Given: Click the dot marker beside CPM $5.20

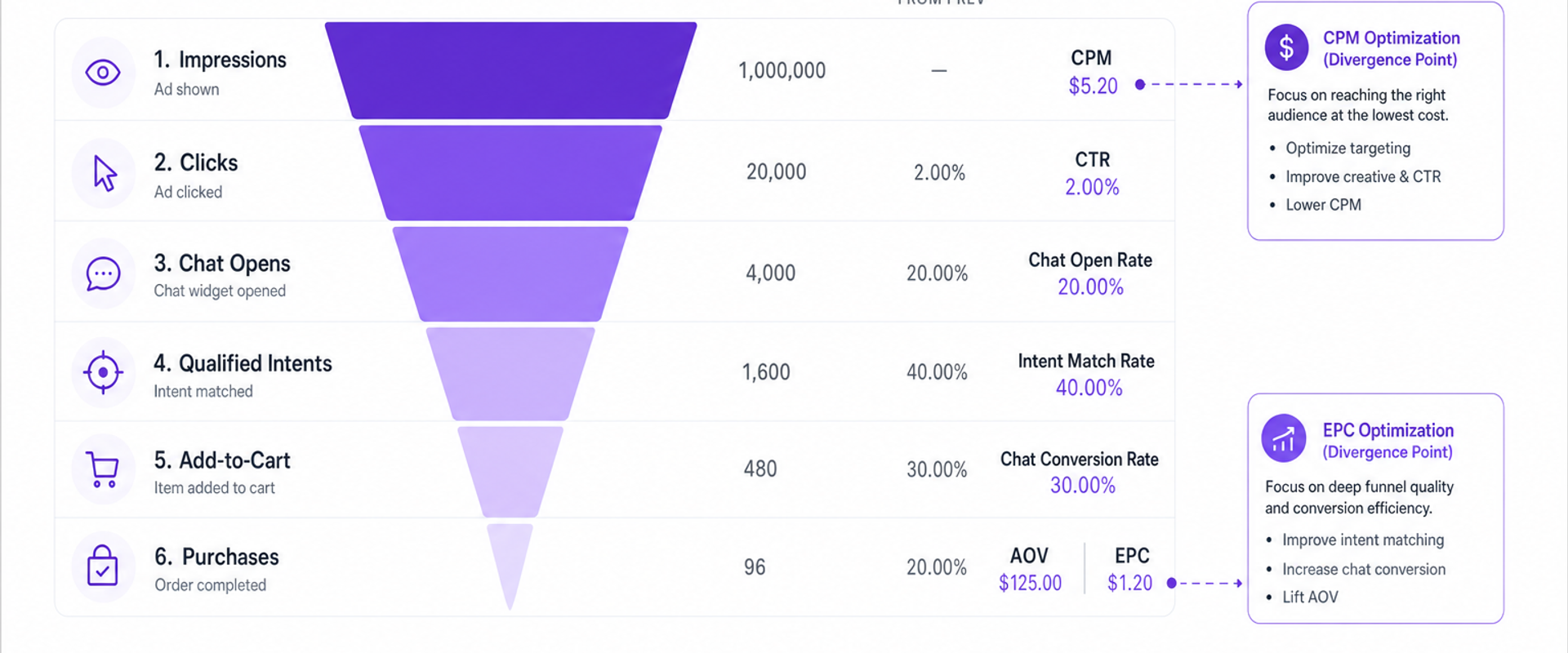Looking at the screenshot, I should (1140, 84).
